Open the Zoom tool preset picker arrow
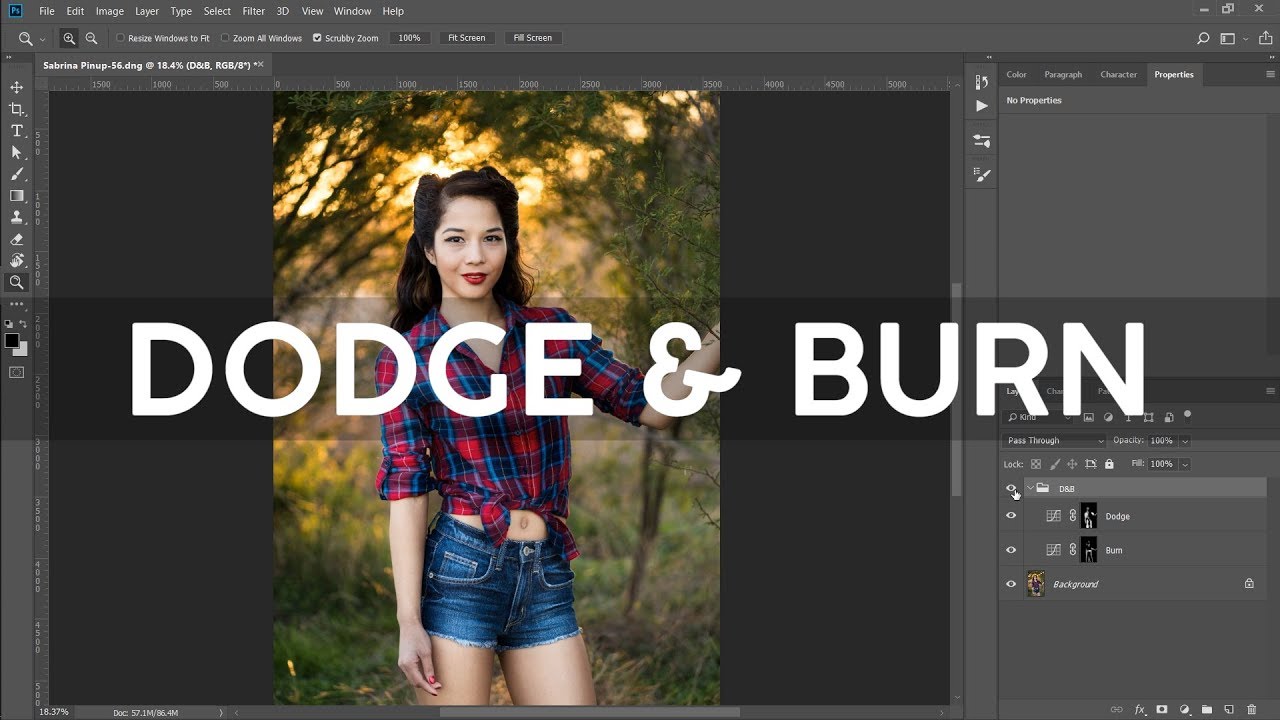The height and width of the screenshot is (720, 1280). (42, 38)
